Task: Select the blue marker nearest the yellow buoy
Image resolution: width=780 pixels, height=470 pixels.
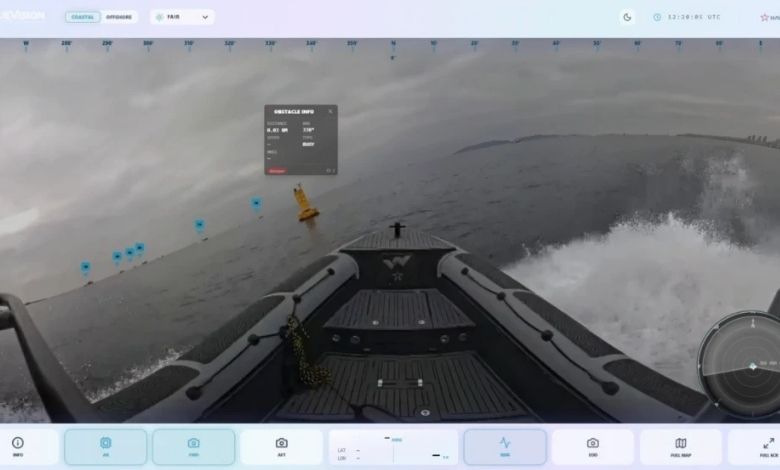Action: click(x=256, y=203)
